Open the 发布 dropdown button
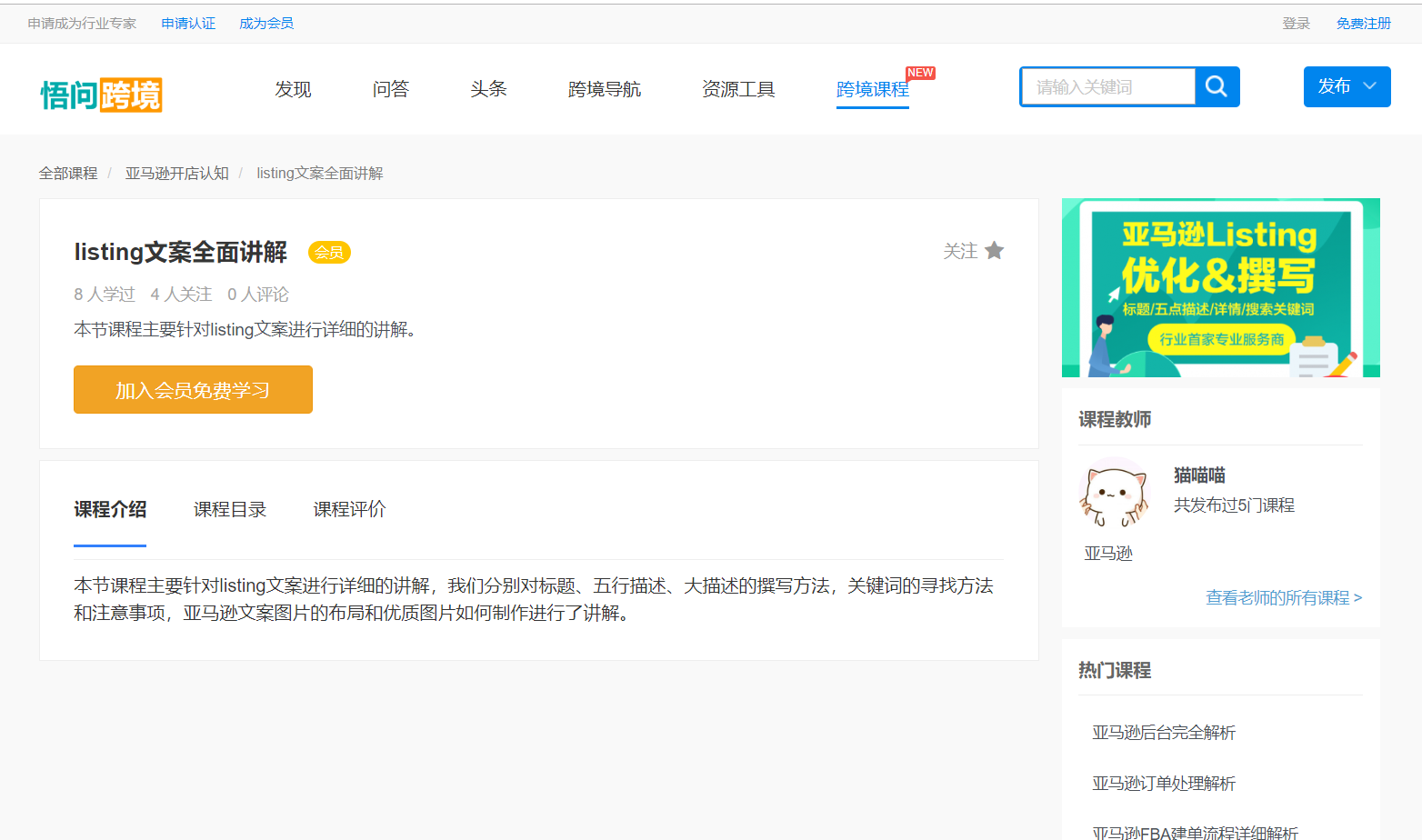This screenshot has width=1422, height=840. click(x=1347, y=86)
